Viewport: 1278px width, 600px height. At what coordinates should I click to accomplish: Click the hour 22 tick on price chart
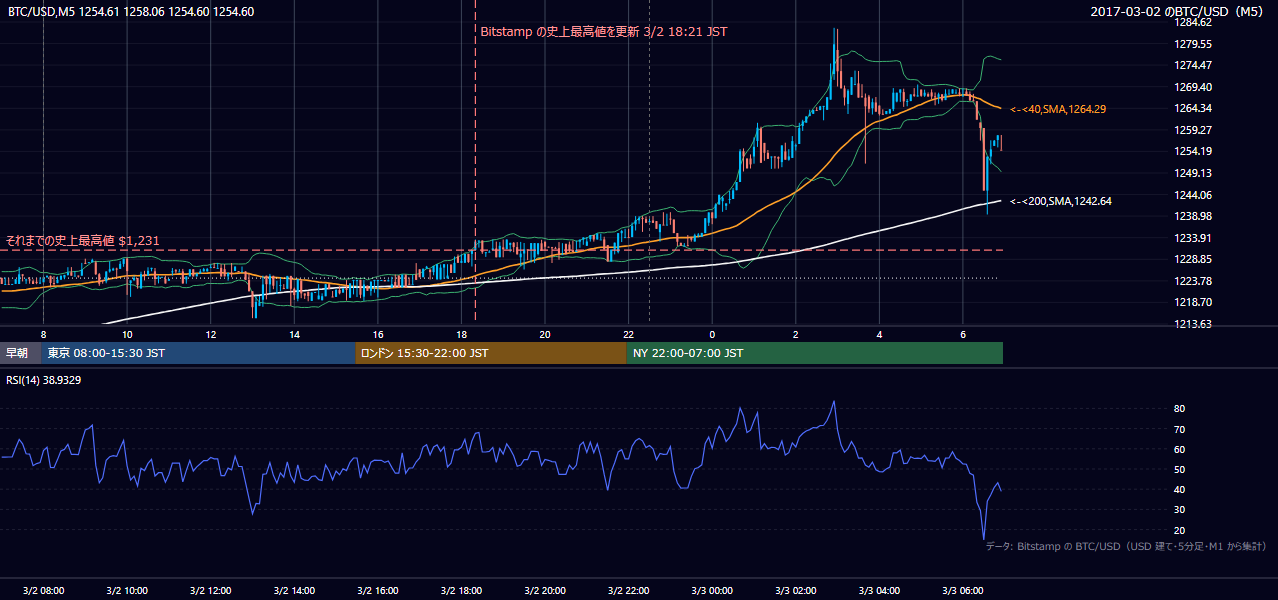(629, 334)
